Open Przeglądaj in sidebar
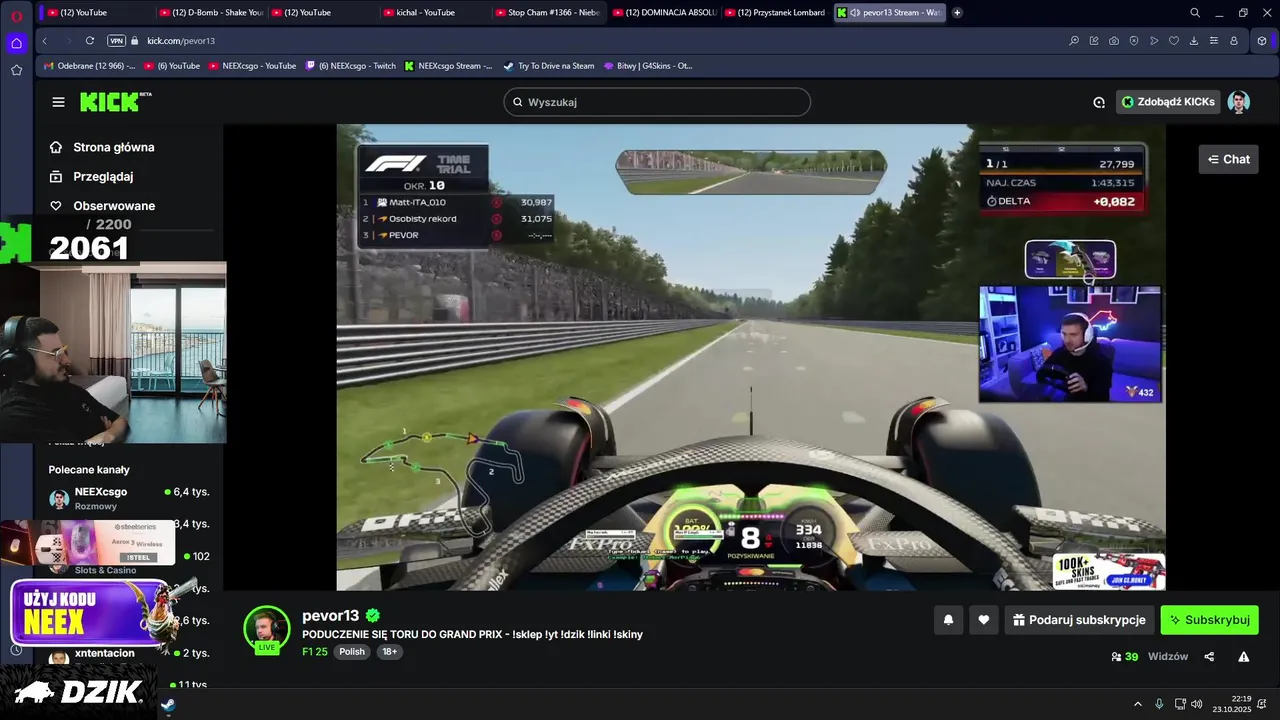Screen dimensions: 1280x720 coord(91,176)
